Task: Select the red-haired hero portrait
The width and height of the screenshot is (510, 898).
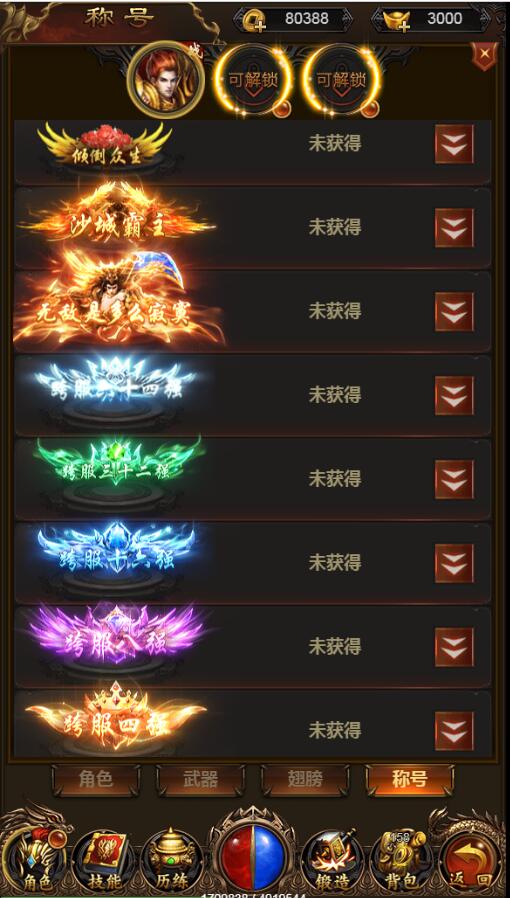Action: click(x=166, y=80)
